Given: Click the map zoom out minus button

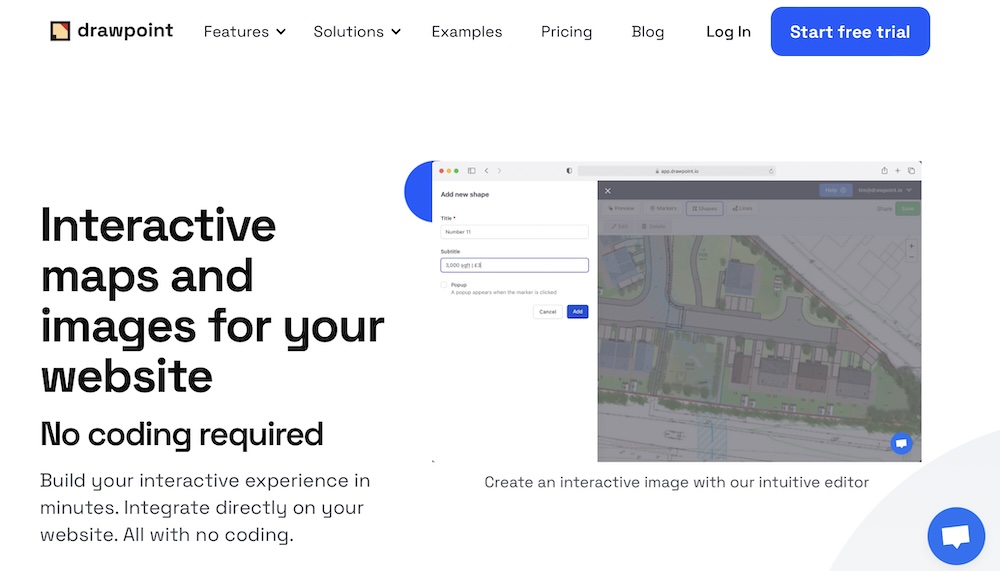Looking at the screenshot, I should coord(911,257).
